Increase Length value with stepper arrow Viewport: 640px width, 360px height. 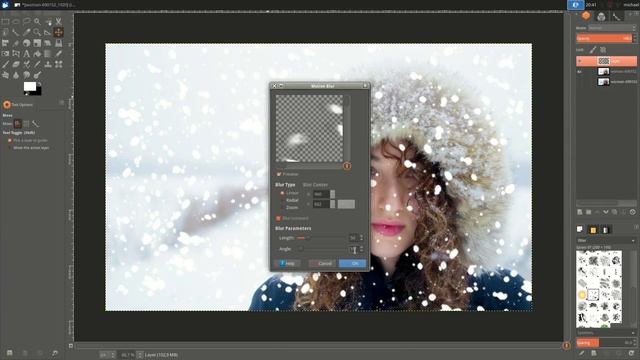coord(361,236)
